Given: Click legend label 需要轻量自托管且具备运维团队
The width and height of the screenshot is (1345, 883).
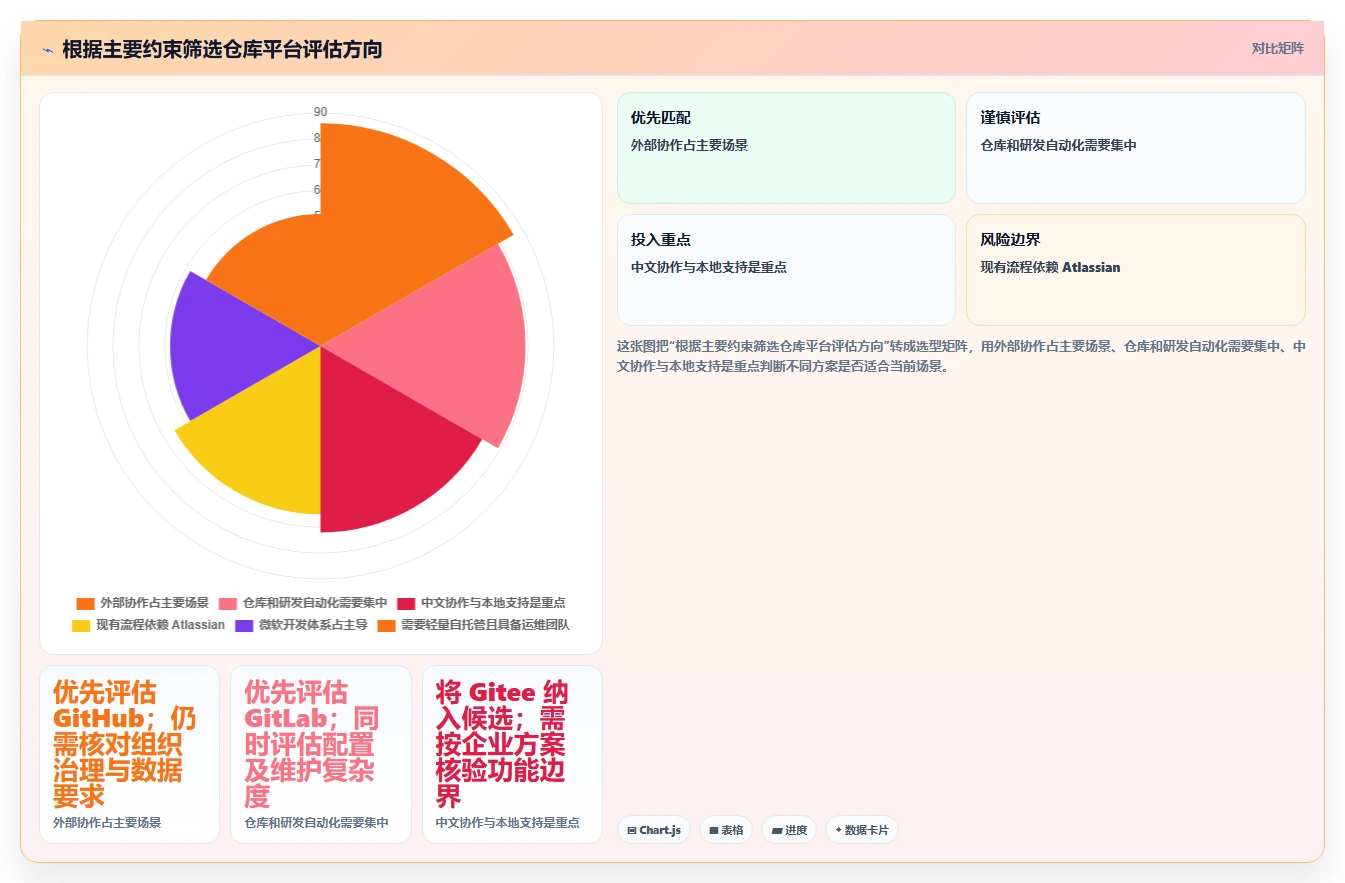Looking at the screenshot, I should [485, 625].
